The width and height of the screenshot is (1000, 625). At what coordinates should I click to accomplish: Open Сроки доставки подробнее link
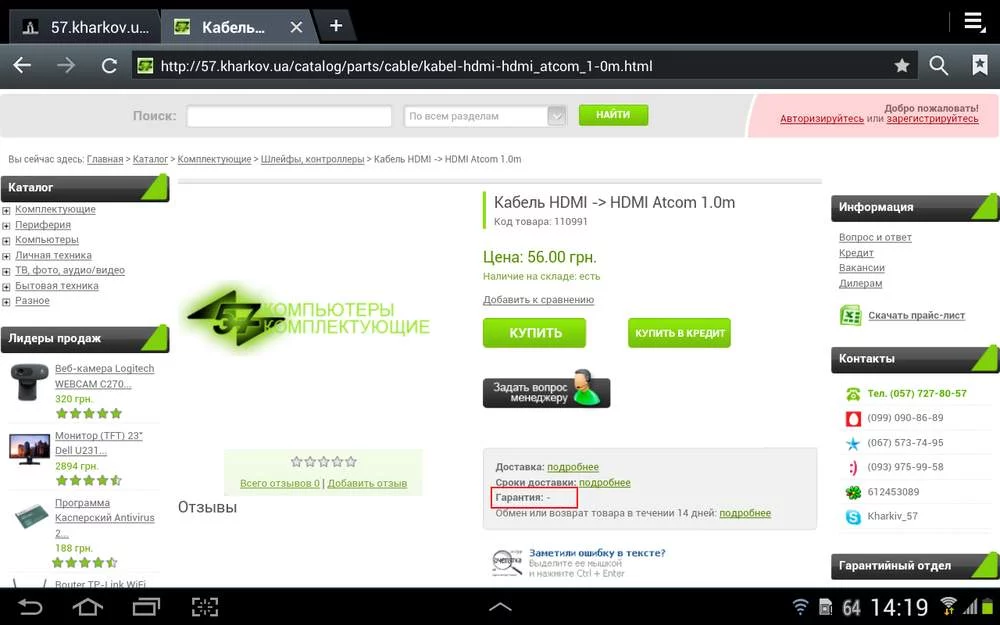pyautogui.click(x=605, y=482)
